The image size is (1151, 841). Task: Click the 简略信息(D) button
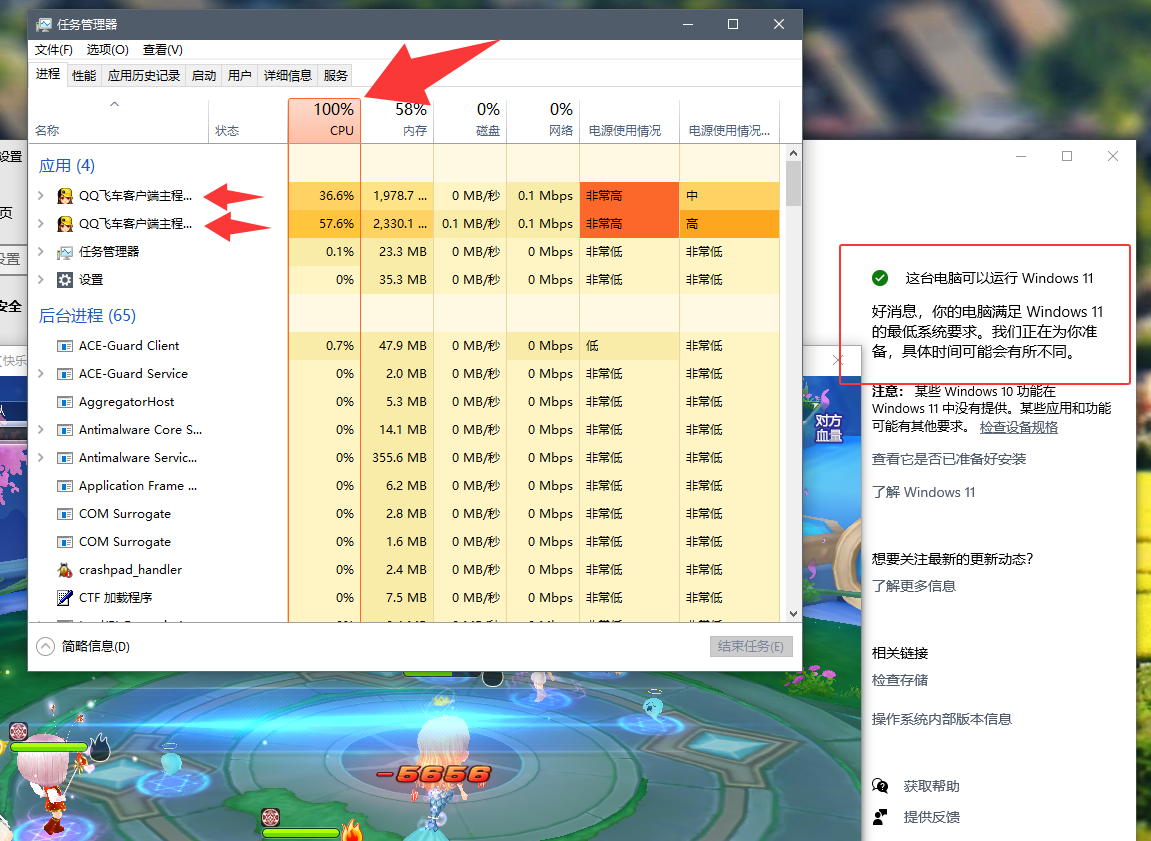(83, 647)
